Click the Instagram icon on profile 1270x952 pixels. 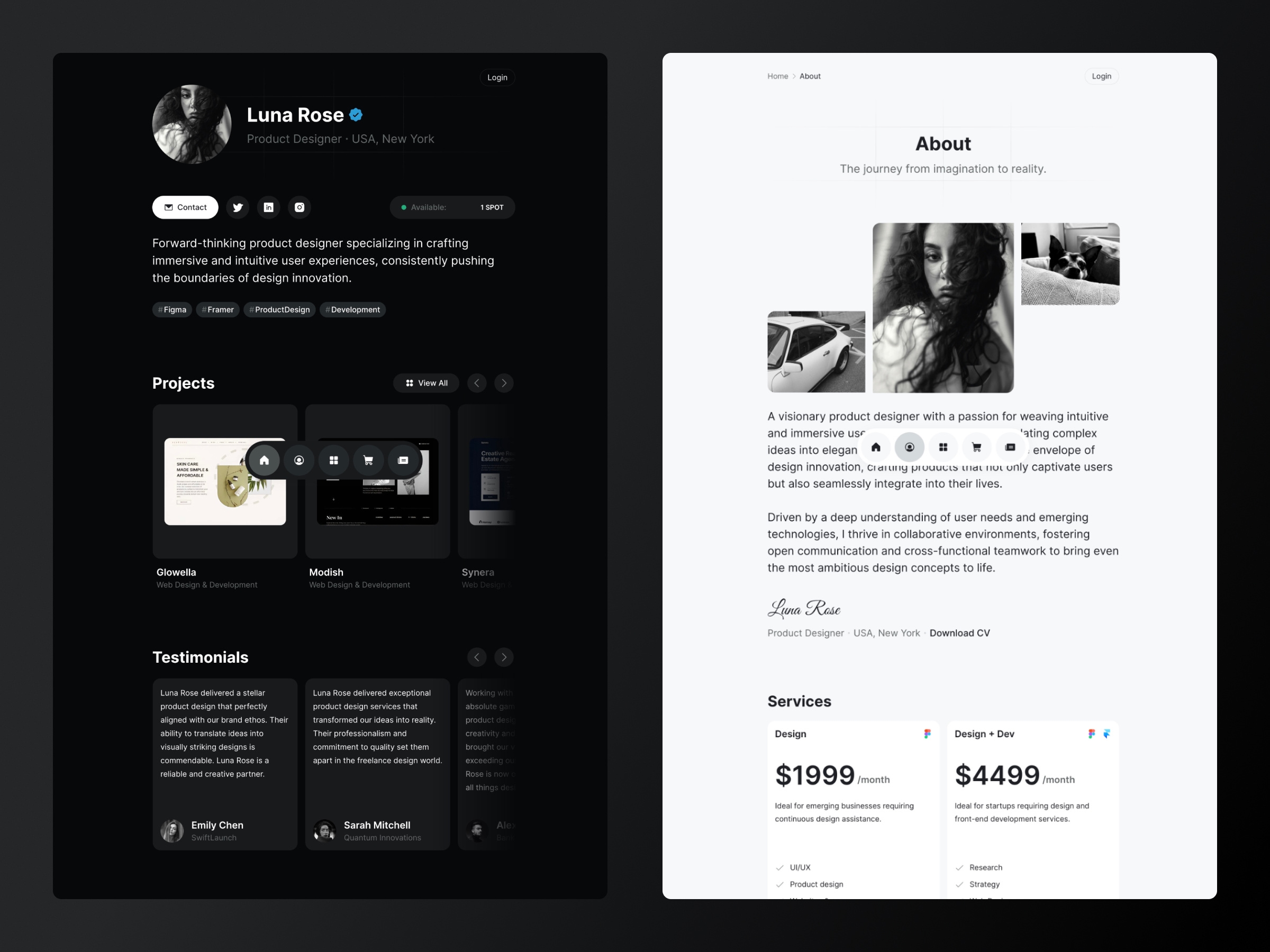point(300,207)
